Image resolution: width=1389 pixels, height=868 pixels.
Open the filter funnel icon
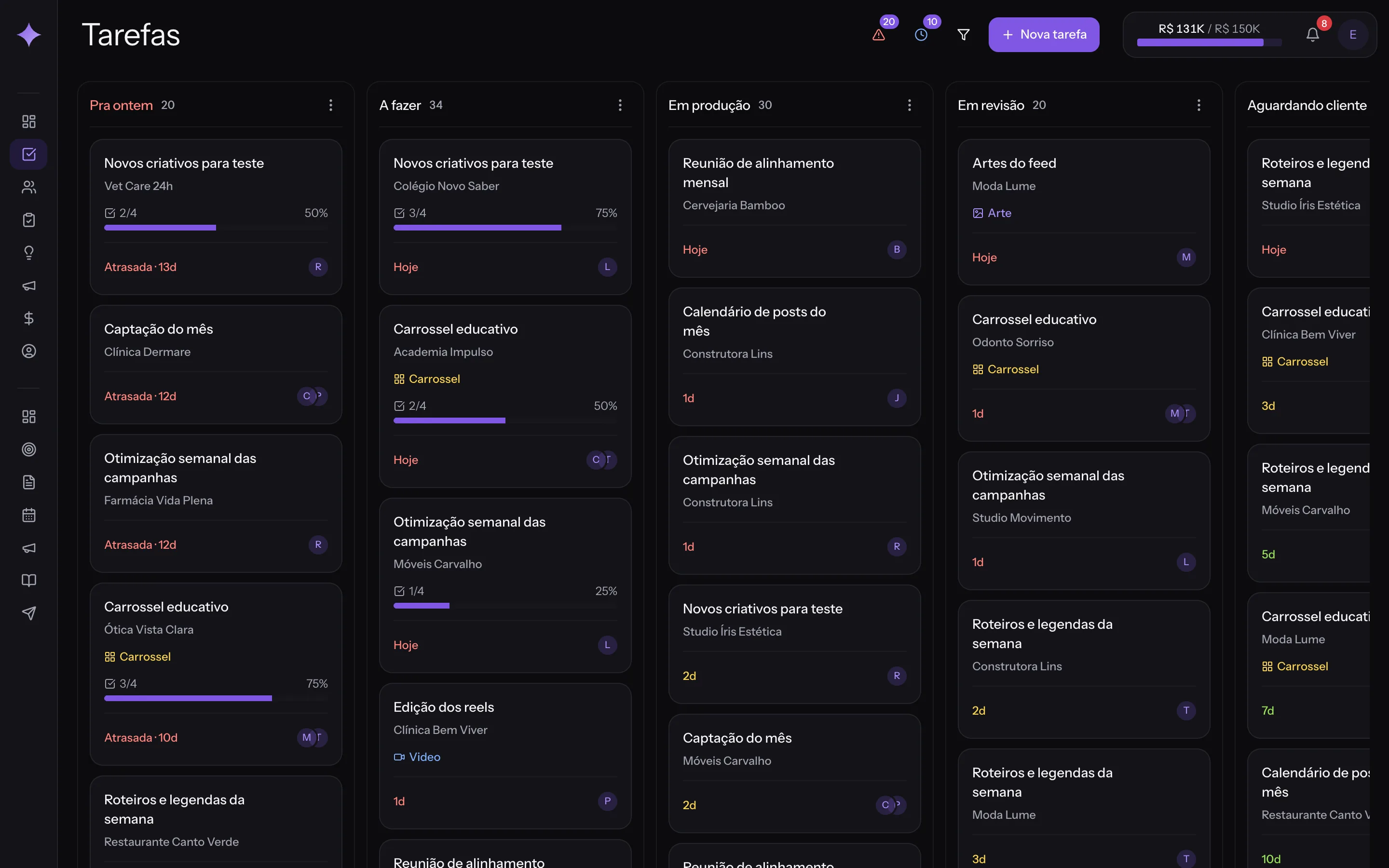[964, 35]
